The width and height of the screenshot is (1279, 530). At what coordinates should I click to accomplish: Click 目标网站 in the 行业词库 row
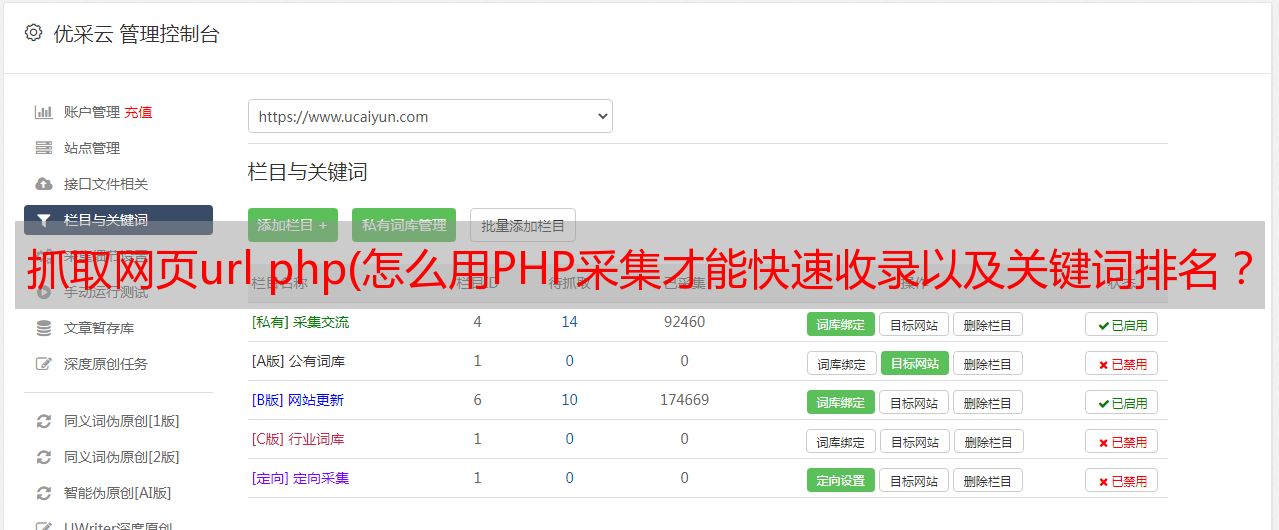(x=915, y=441)
